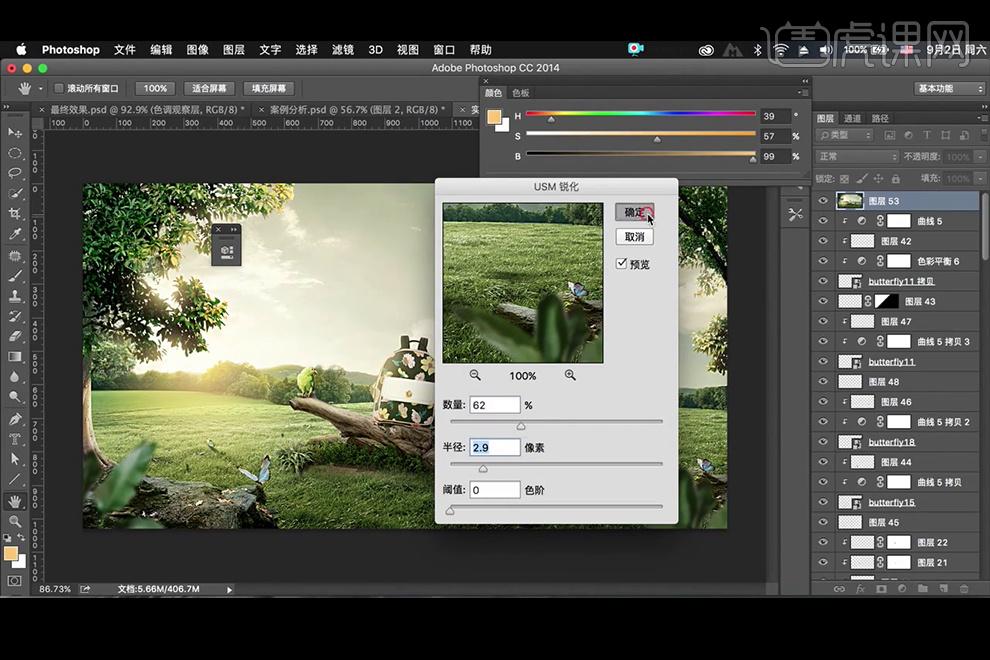Select the History Brush tool

click(15, 316)
